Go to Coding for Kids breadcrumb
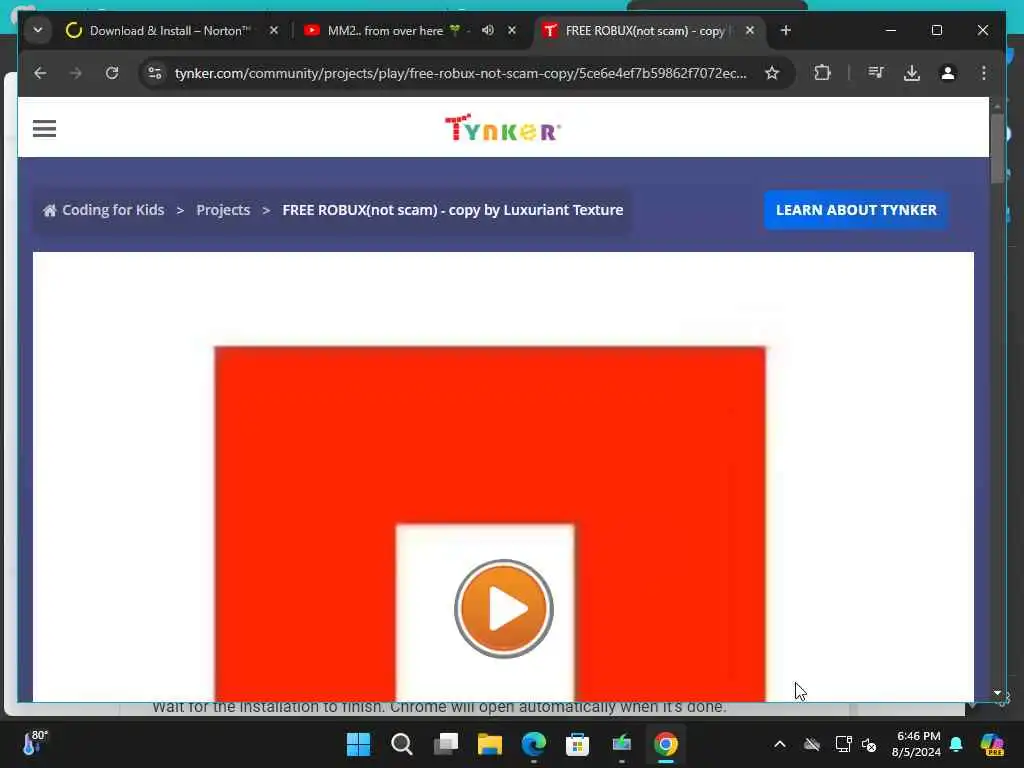Screen dimensions: 1024x768 pos(104,210)
